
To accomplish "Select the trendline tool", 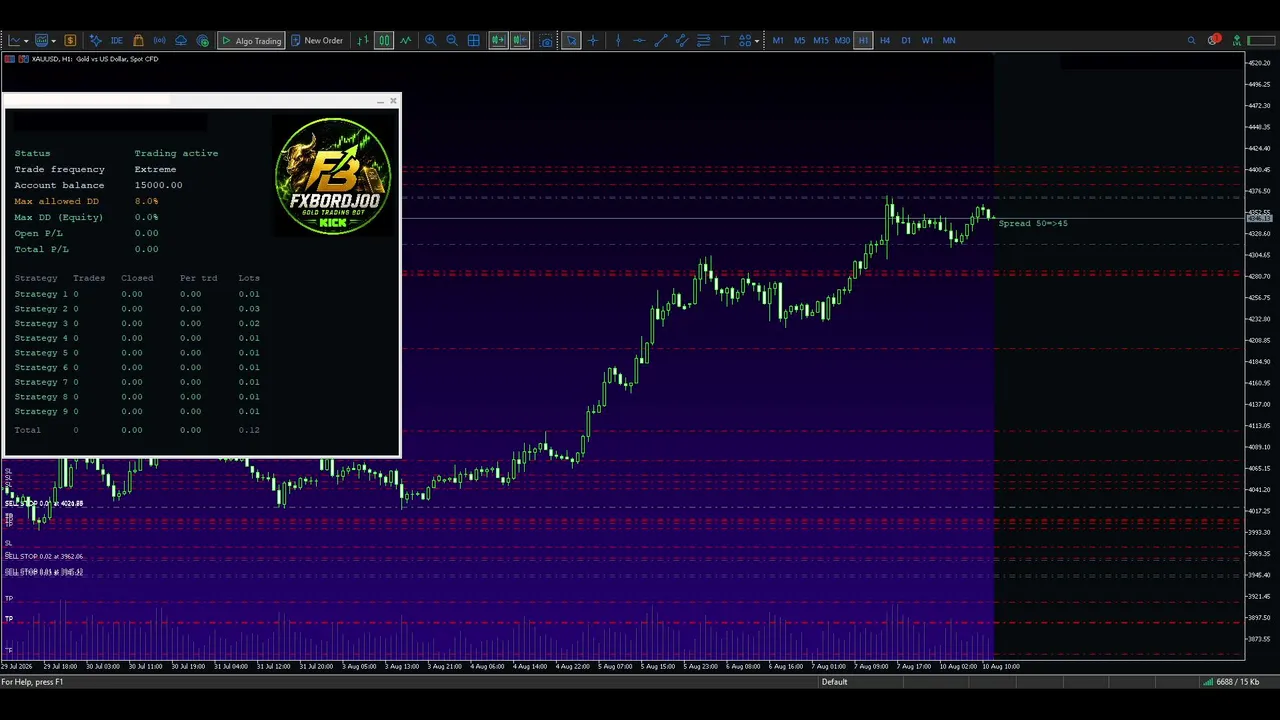I will 661,40.
